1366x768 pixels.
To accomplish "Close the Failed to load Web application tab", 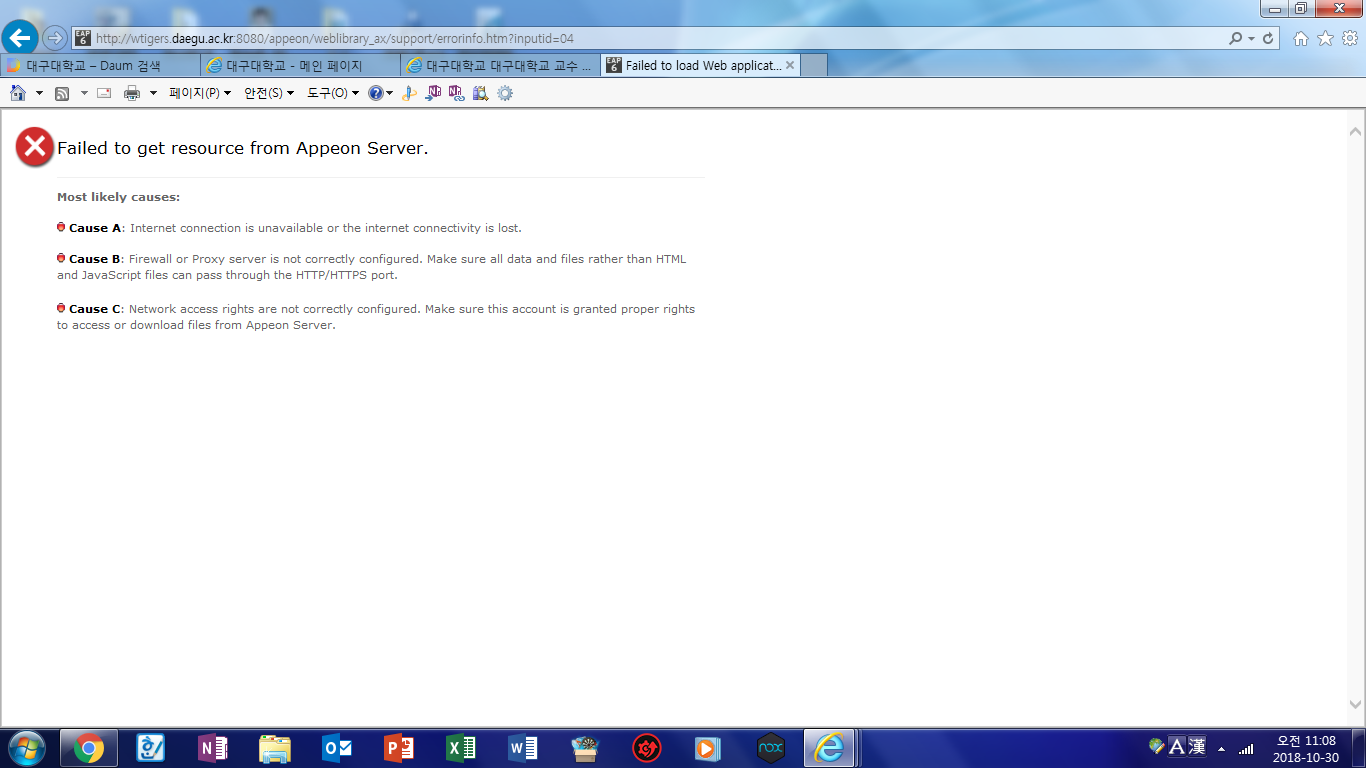I will click(790, 66).
